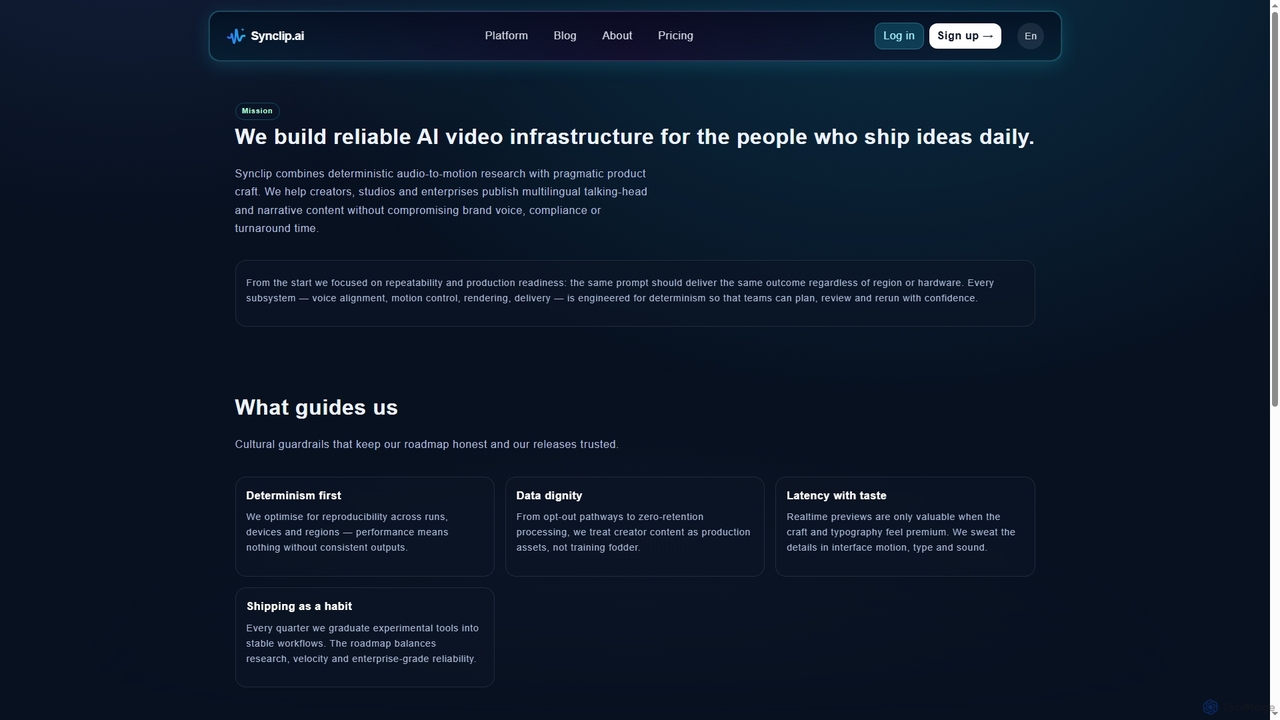Open the Platform menu item

tap(506, 36)
